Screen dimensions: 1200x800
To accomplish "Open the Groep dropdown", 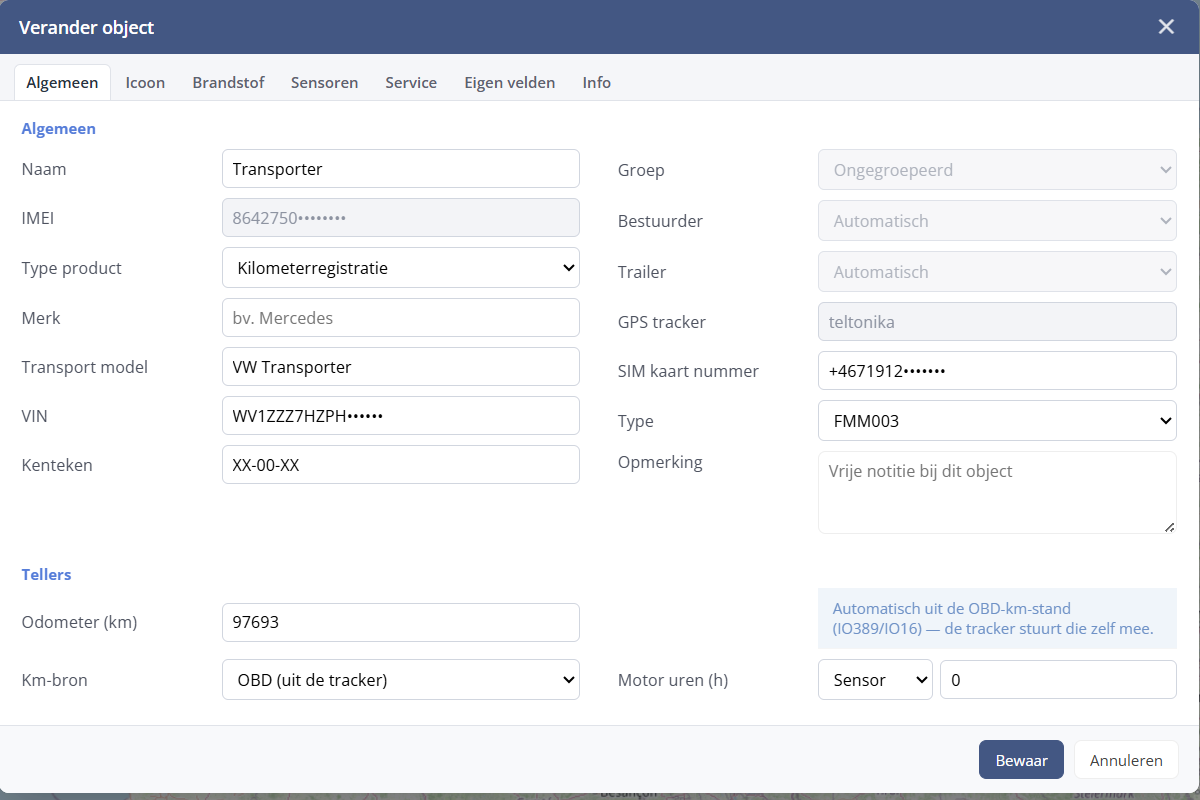I will [997, 170].
